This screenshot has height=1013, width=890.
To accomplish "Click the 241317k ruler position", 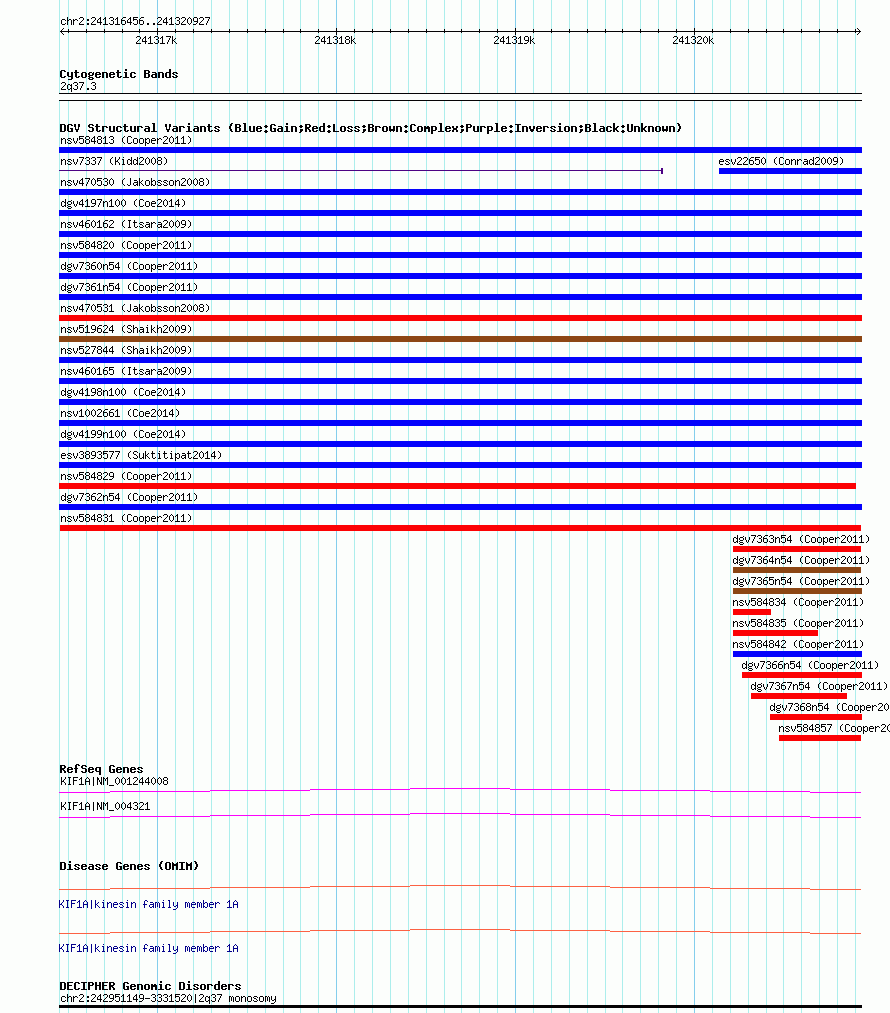I will [x=156, y=40].
